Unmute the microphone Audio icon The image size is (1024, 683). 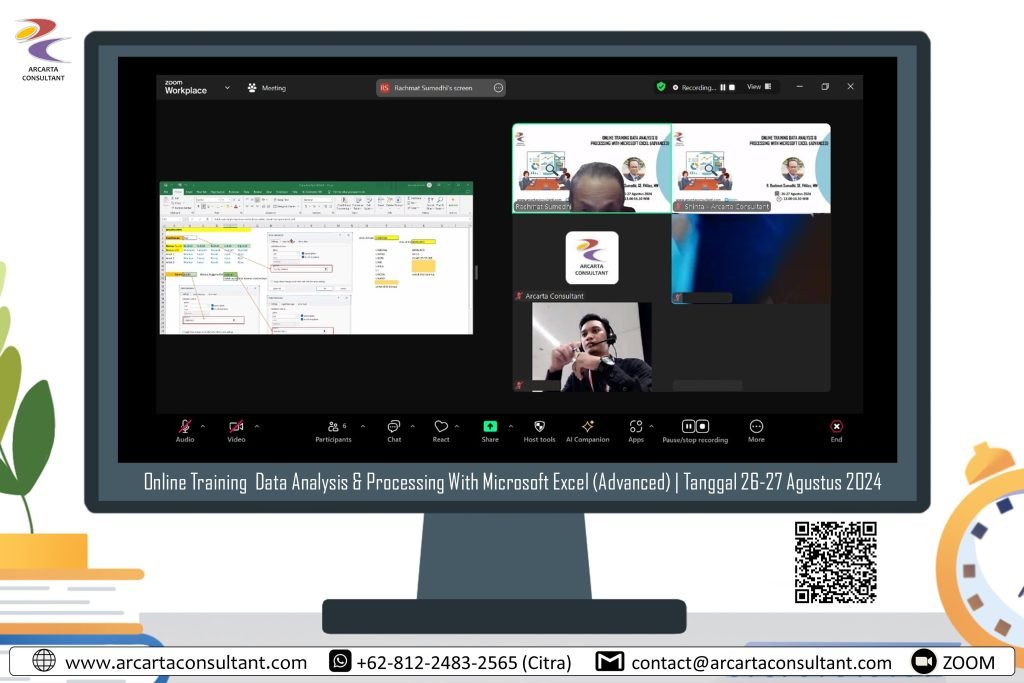tap(185, 427)
